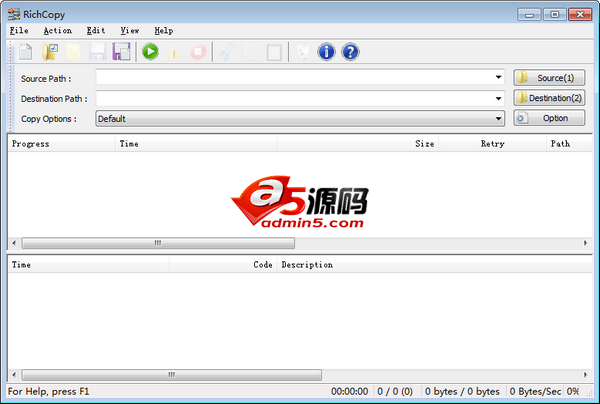
Task: Click the Size column header
Action: point(357,144)
